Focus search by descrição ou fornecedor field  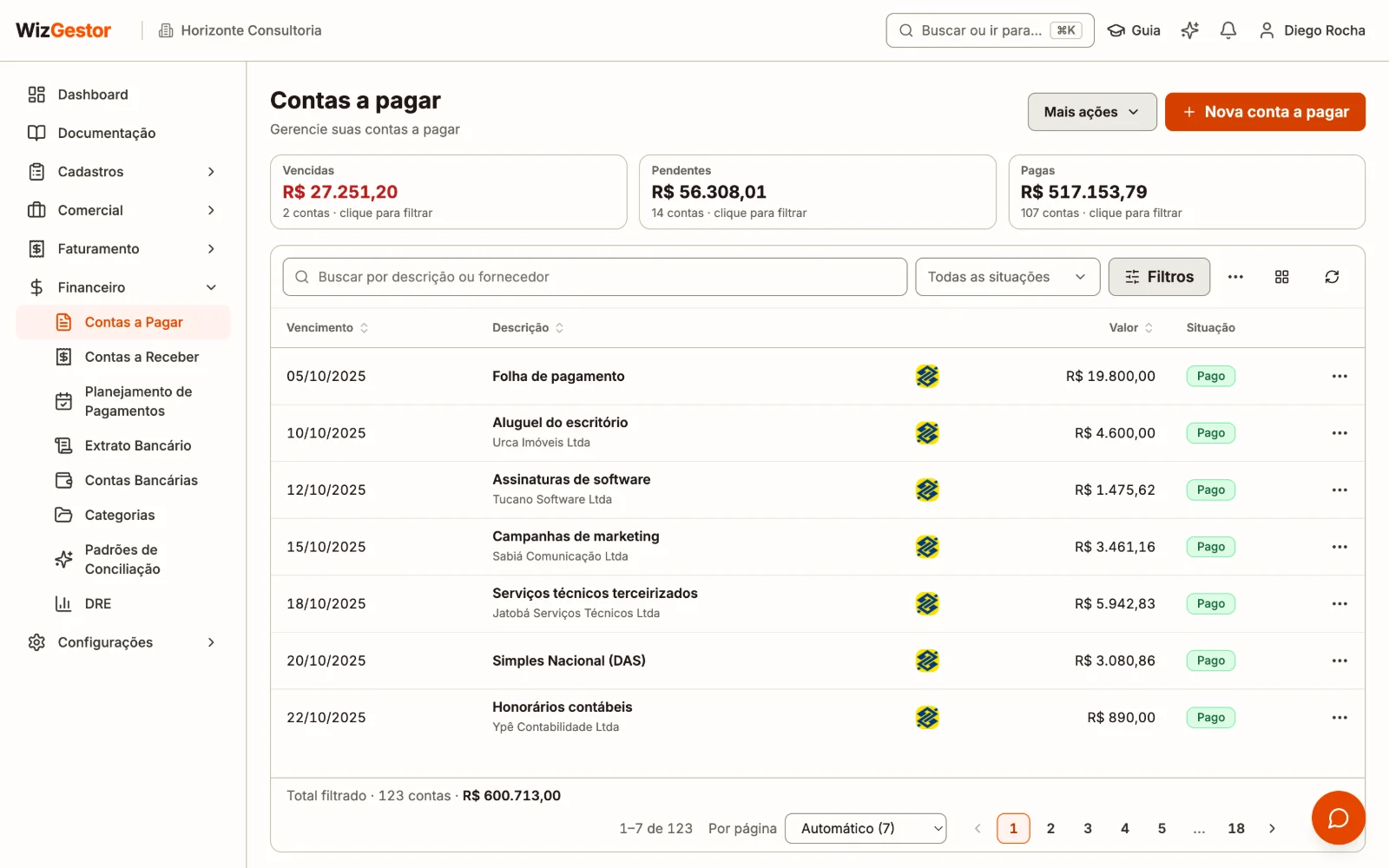[595, 277]
